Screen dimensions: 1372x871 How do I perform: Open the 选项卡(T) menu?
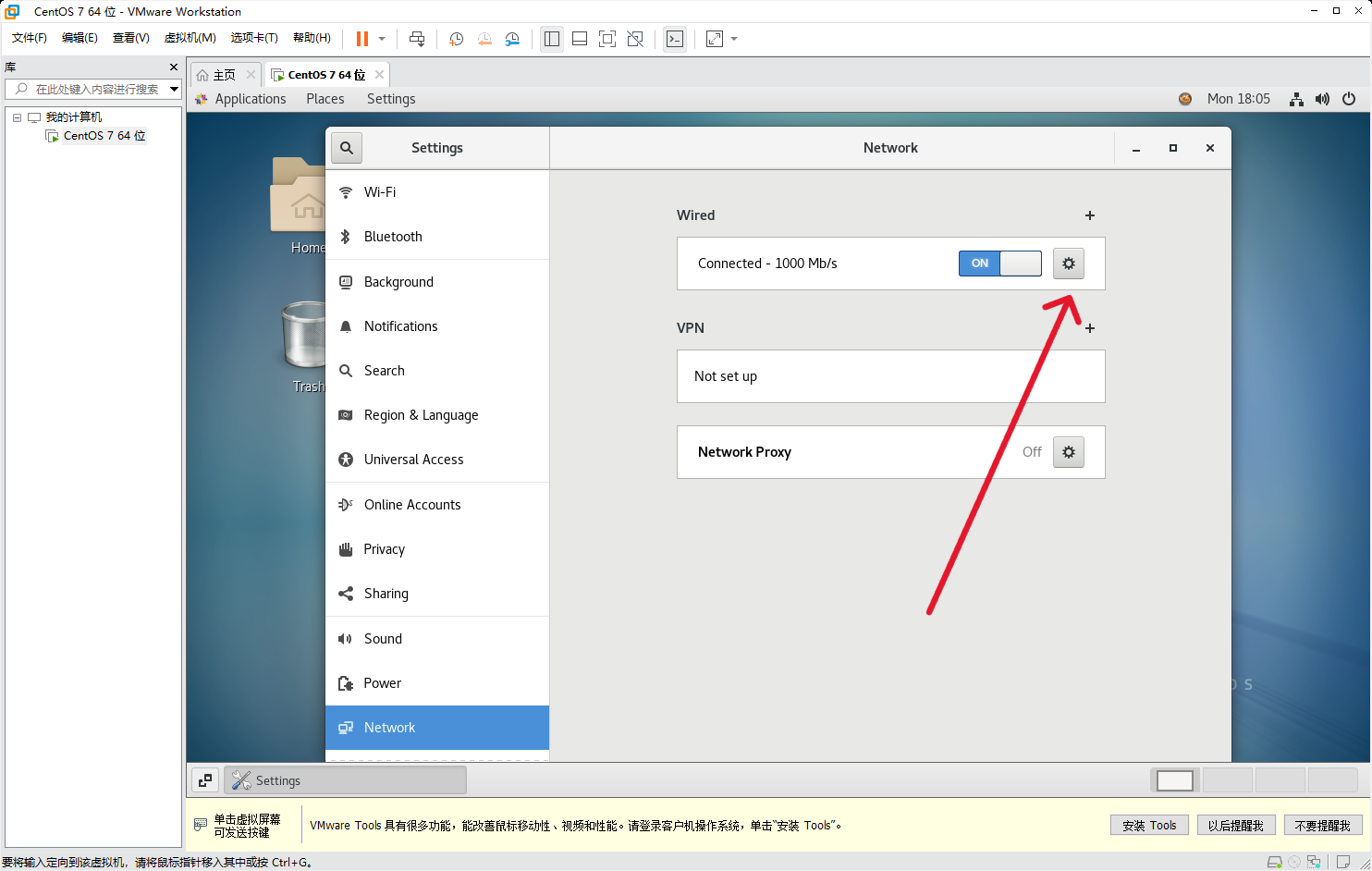coord(254,38)
